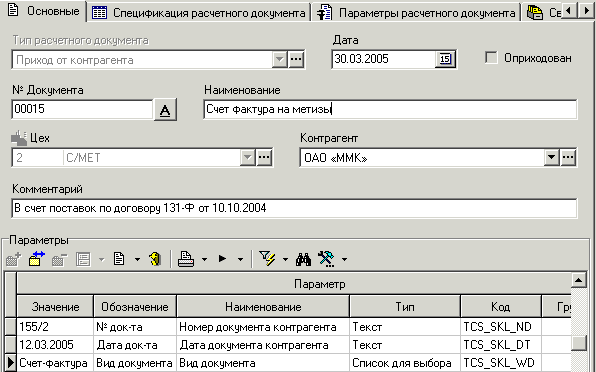This screenshot has height=372, width=596.
Task: Open Параметры расчетного документа tab
Action: [416, 13]
